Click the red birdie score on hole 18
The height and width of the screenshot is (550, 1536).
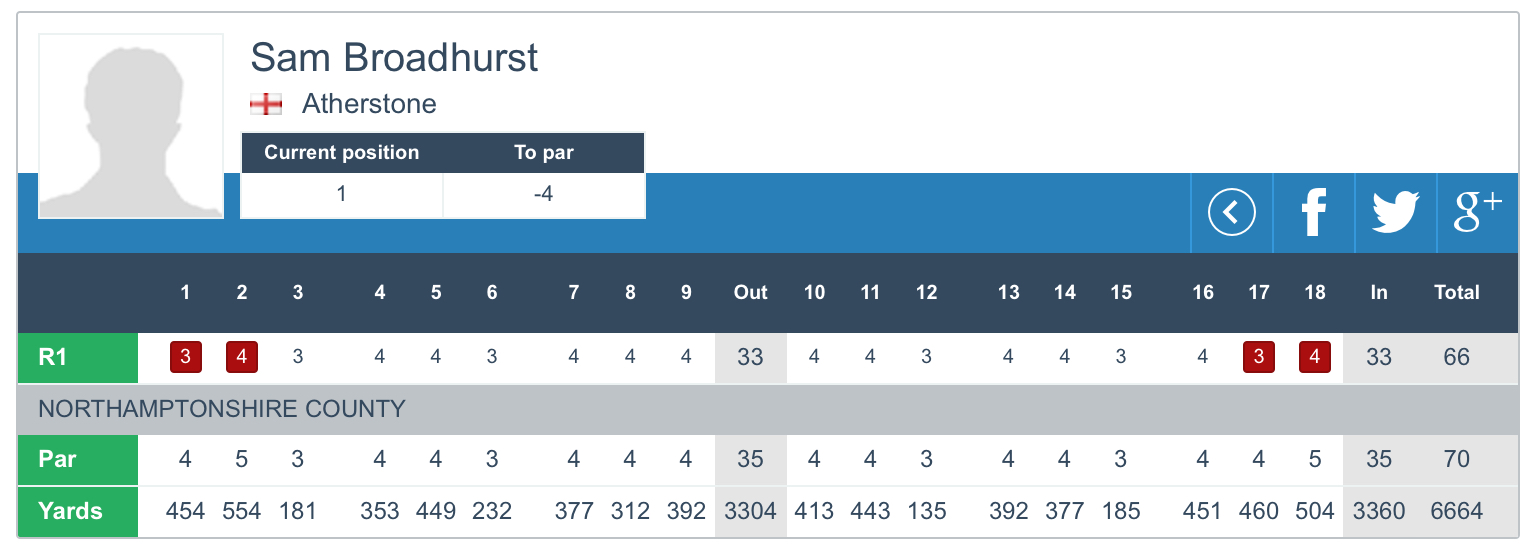pyautogui.click(x=1315, y=357)
